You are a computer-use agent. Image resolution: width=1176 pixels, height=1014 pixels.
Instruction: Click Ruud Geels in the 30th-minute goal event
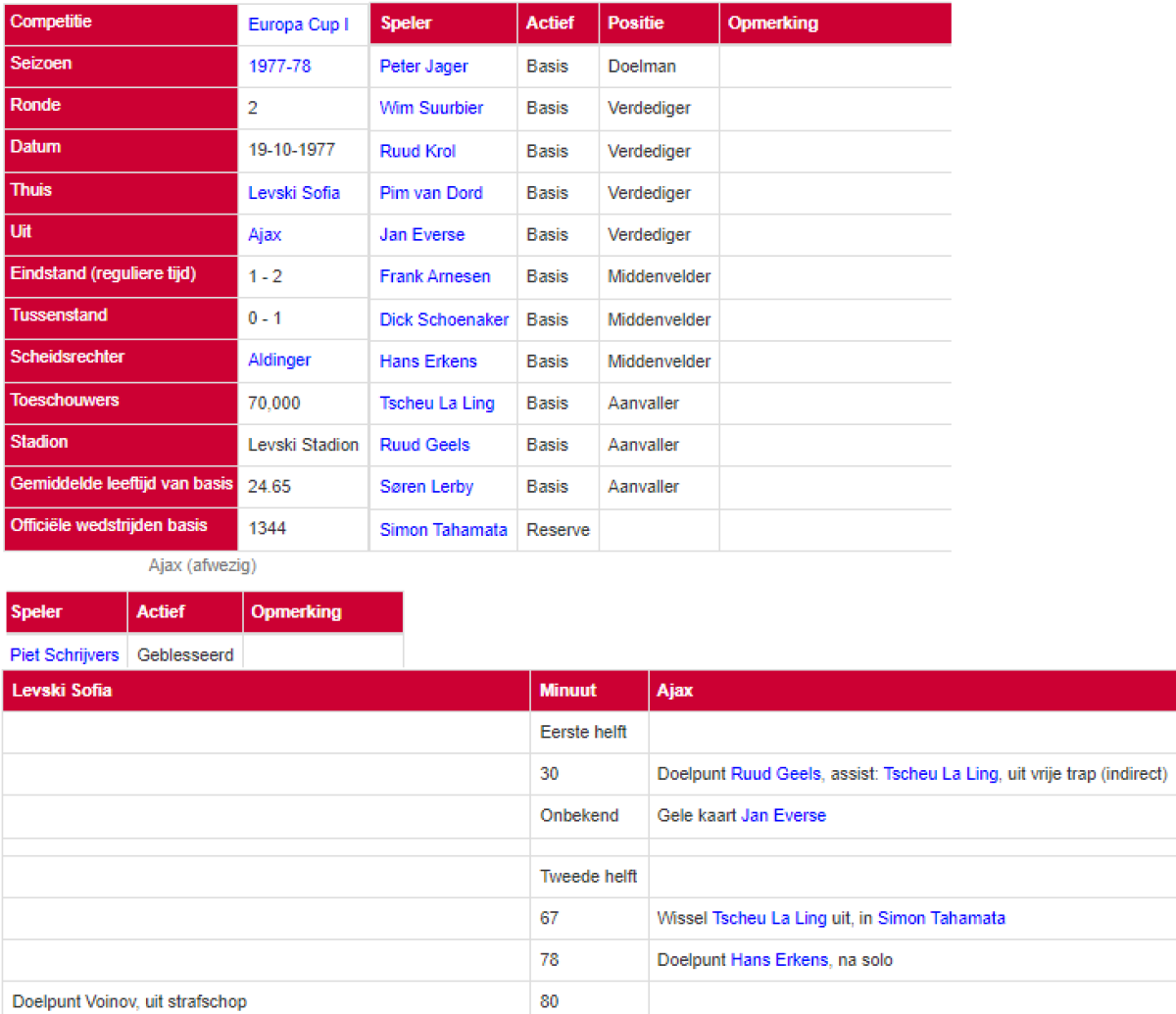(x=775, y=774)
